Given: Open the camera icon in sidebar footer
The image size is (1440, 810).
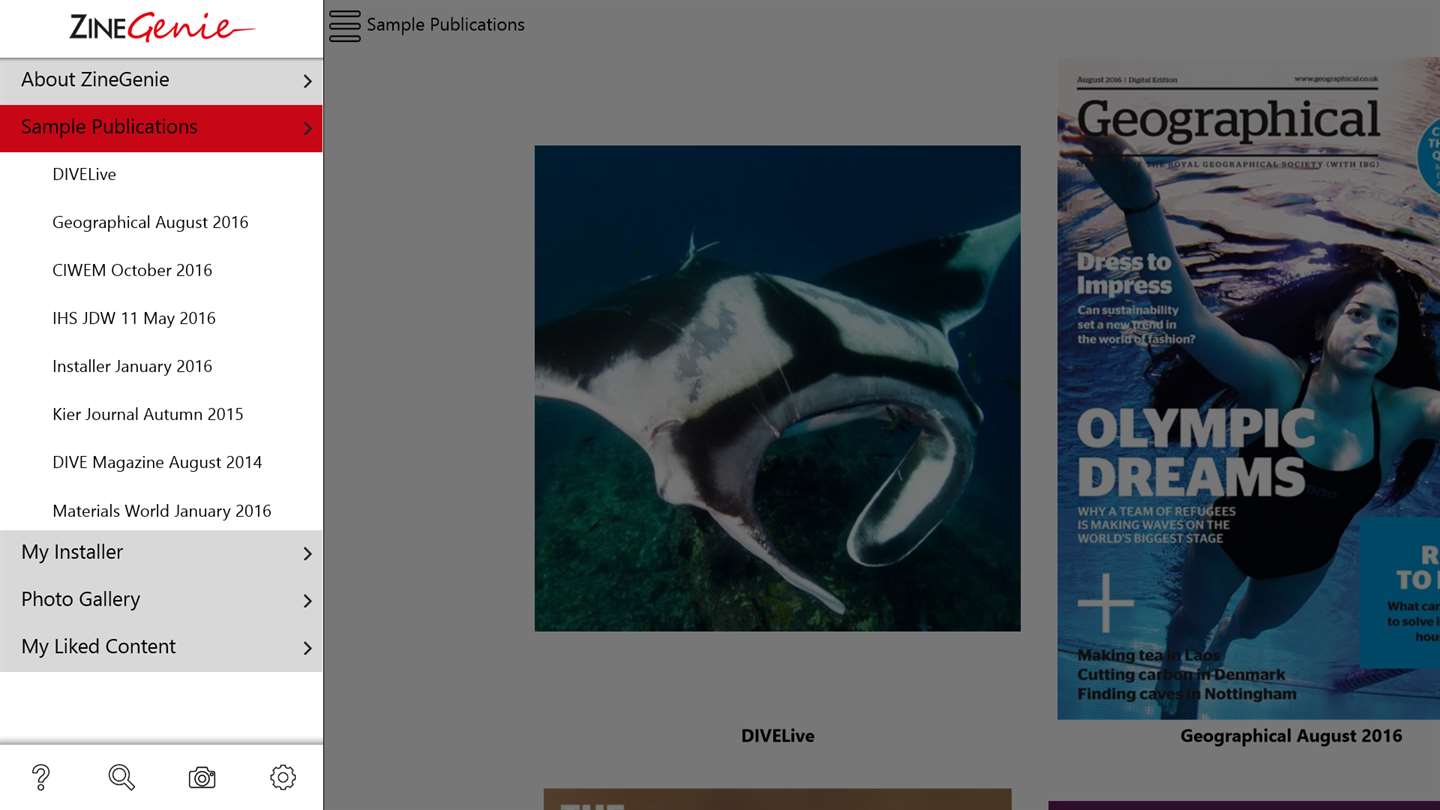Looking at the screenshot, I should 202,777.
